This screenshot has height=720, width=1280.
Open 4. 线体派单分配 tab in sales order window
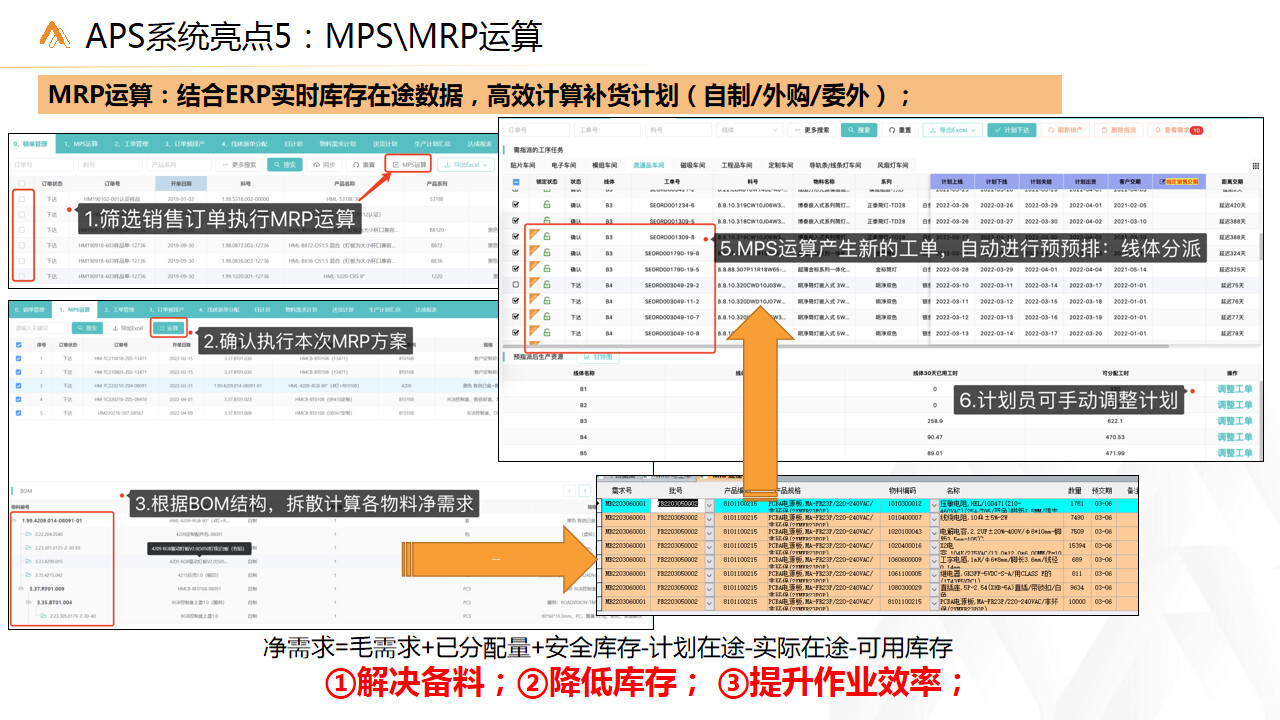[x=245, y=144]
